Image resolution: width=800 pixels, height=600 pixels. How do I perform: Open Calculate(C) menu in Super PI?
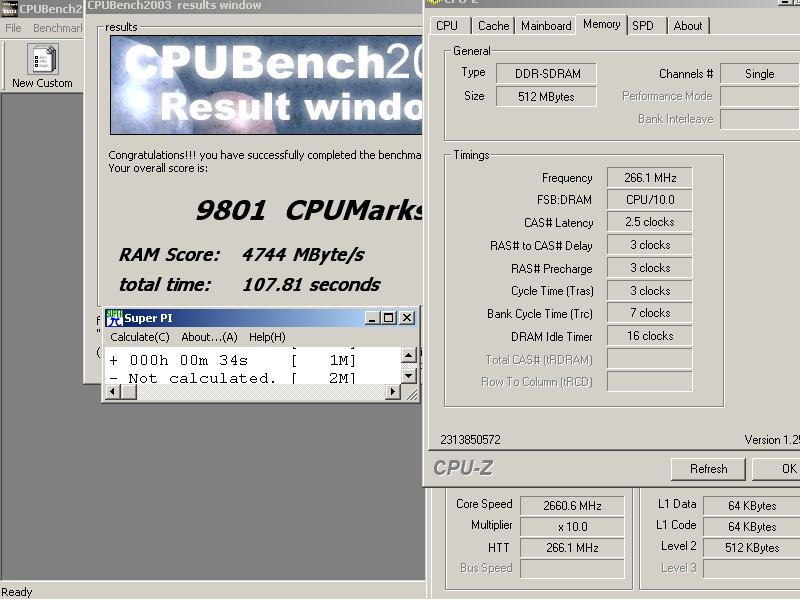point(140,337)
